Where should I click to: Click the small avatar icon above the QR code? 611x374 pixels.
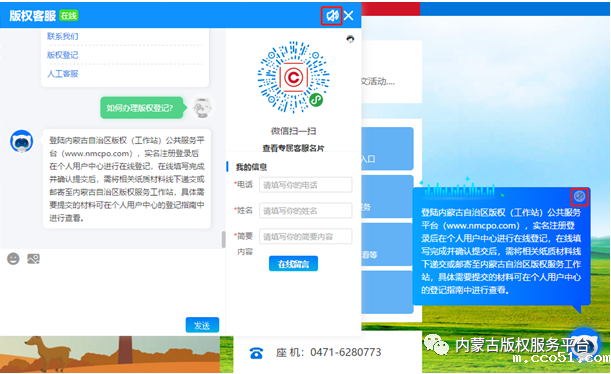click(350, 39)
